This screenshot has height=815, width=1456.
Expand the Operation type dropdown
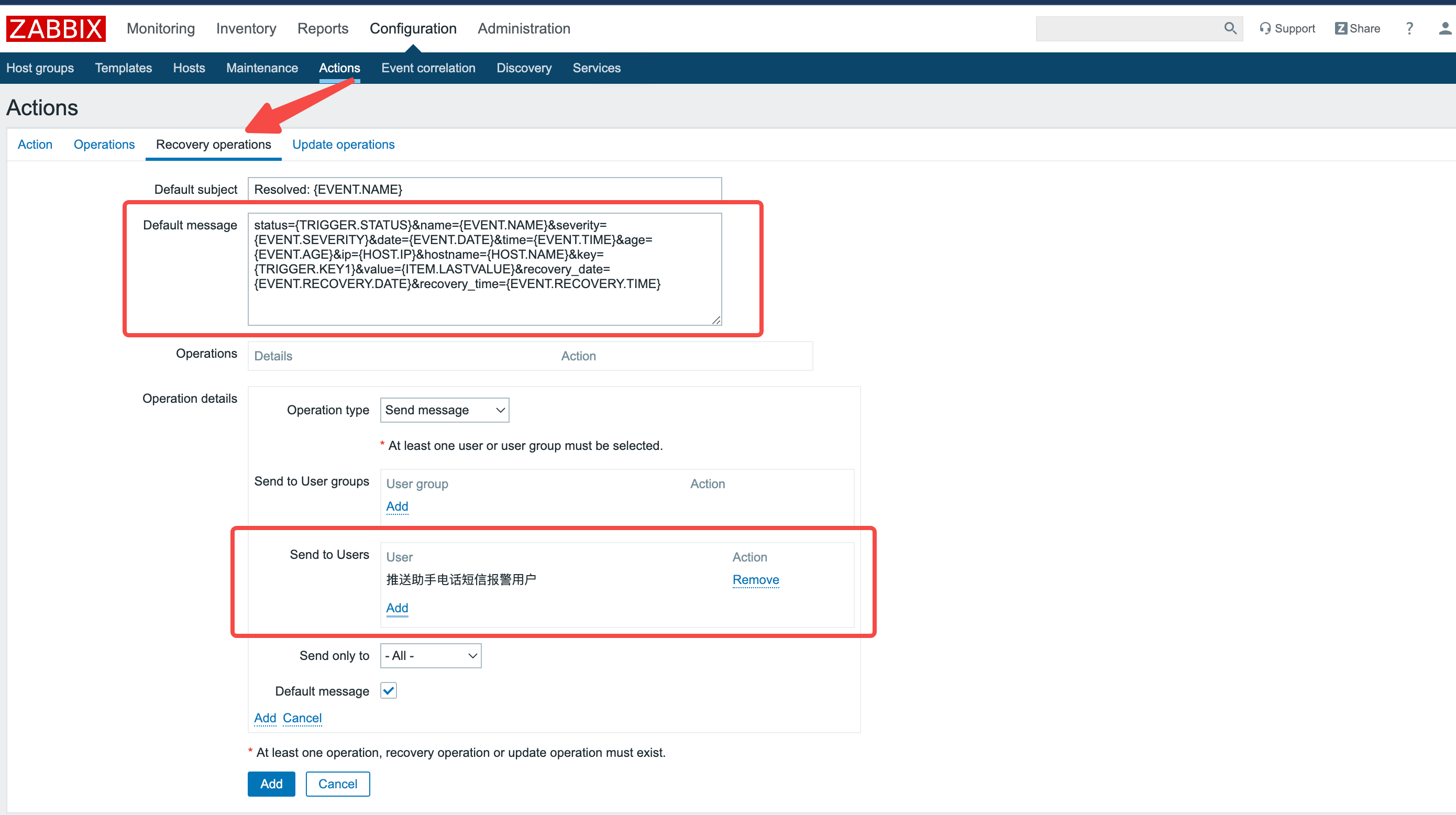[x=444, y=410]
